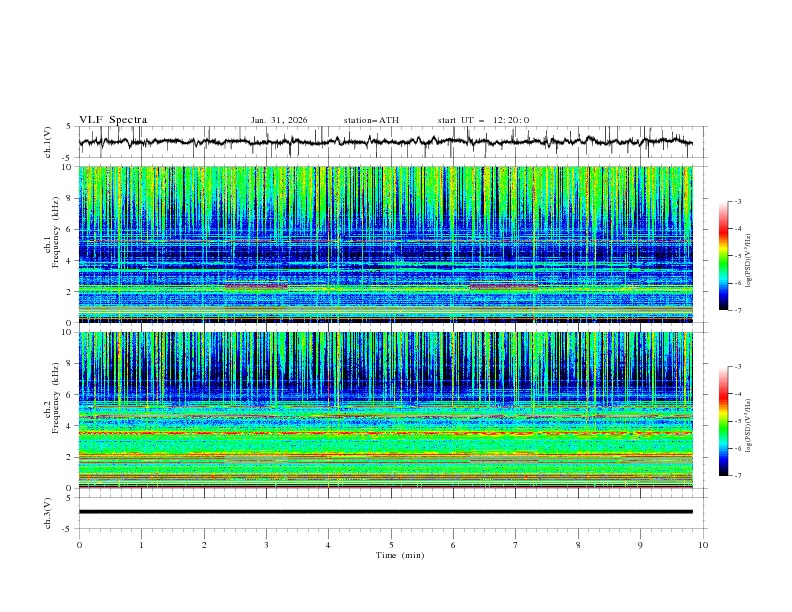Click the "ch.3(V)" axis label
The image size is (792, 612).
(x=48, y=513)
